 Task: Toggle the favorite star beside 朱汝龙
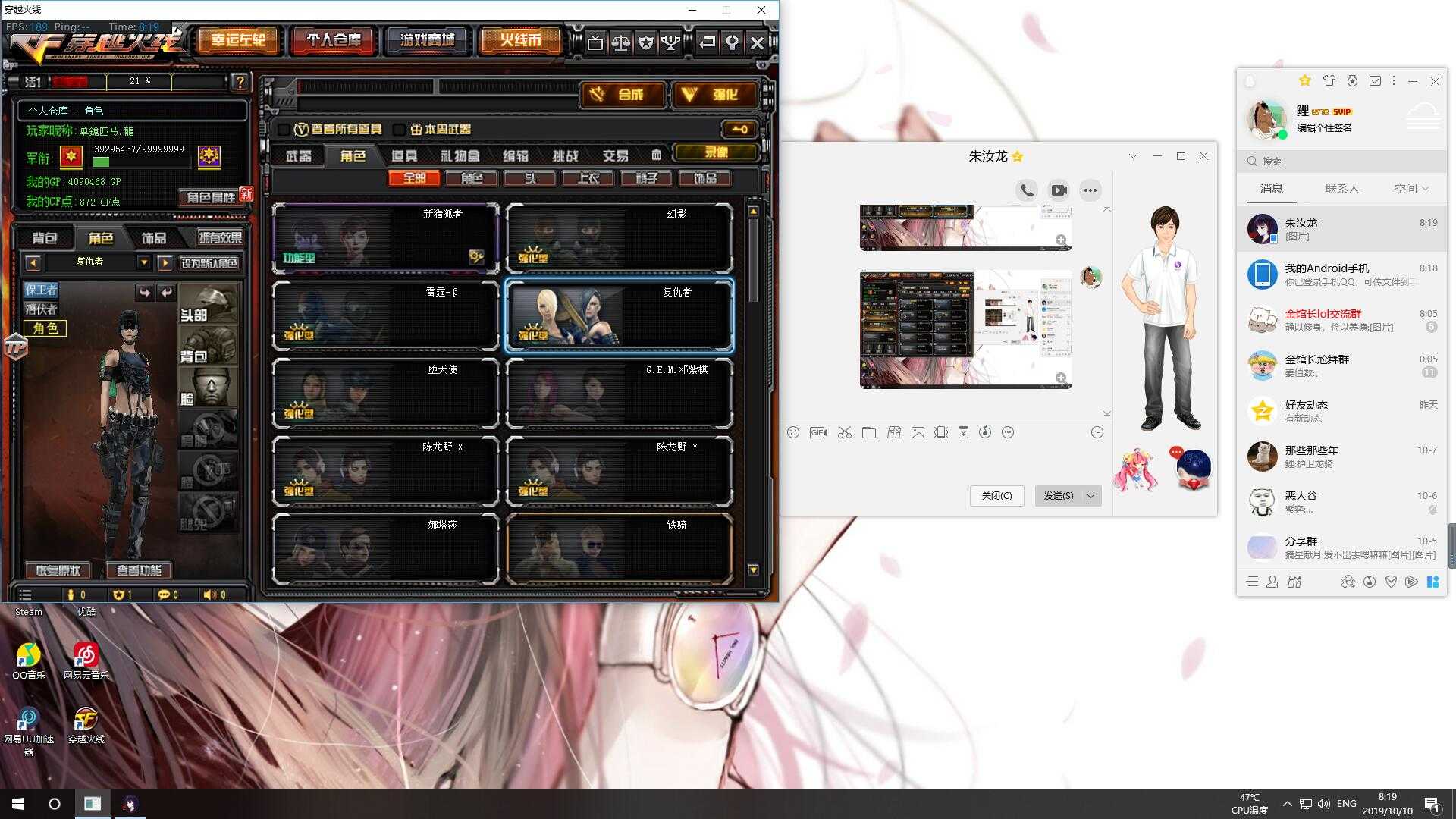pyautogui.click(x=1018, y=157)
